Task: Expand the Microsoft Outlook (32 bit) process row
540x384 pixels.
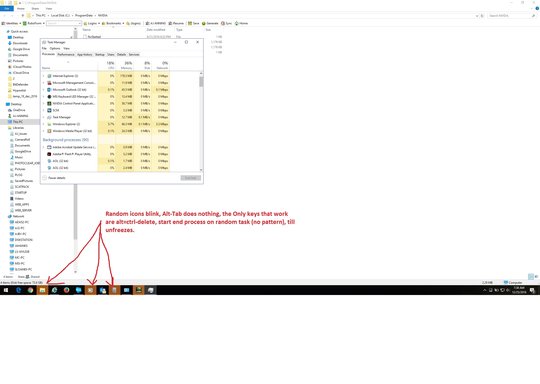Action: pyautogui.click(x=44, y=90)
